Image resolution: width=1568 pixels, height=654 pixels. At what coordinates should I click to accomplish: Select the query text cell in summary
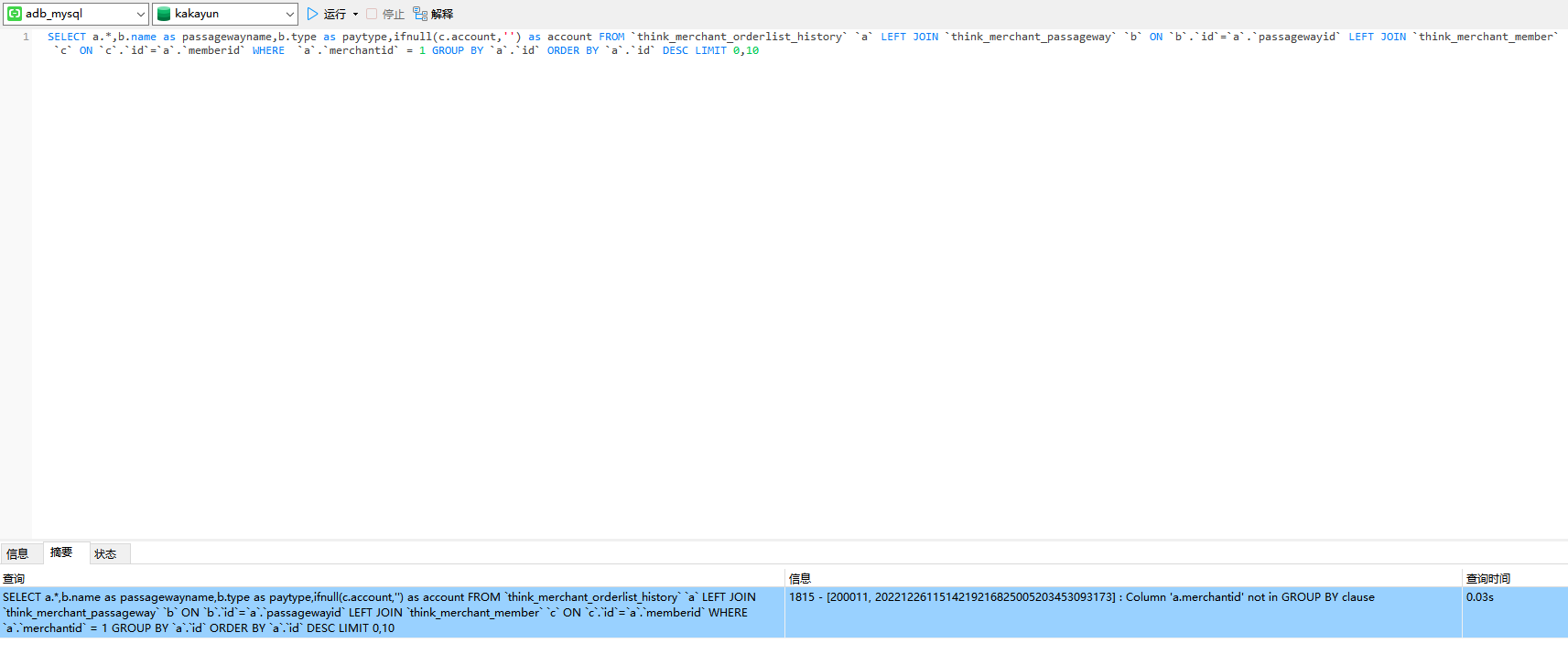coord(392,612)
